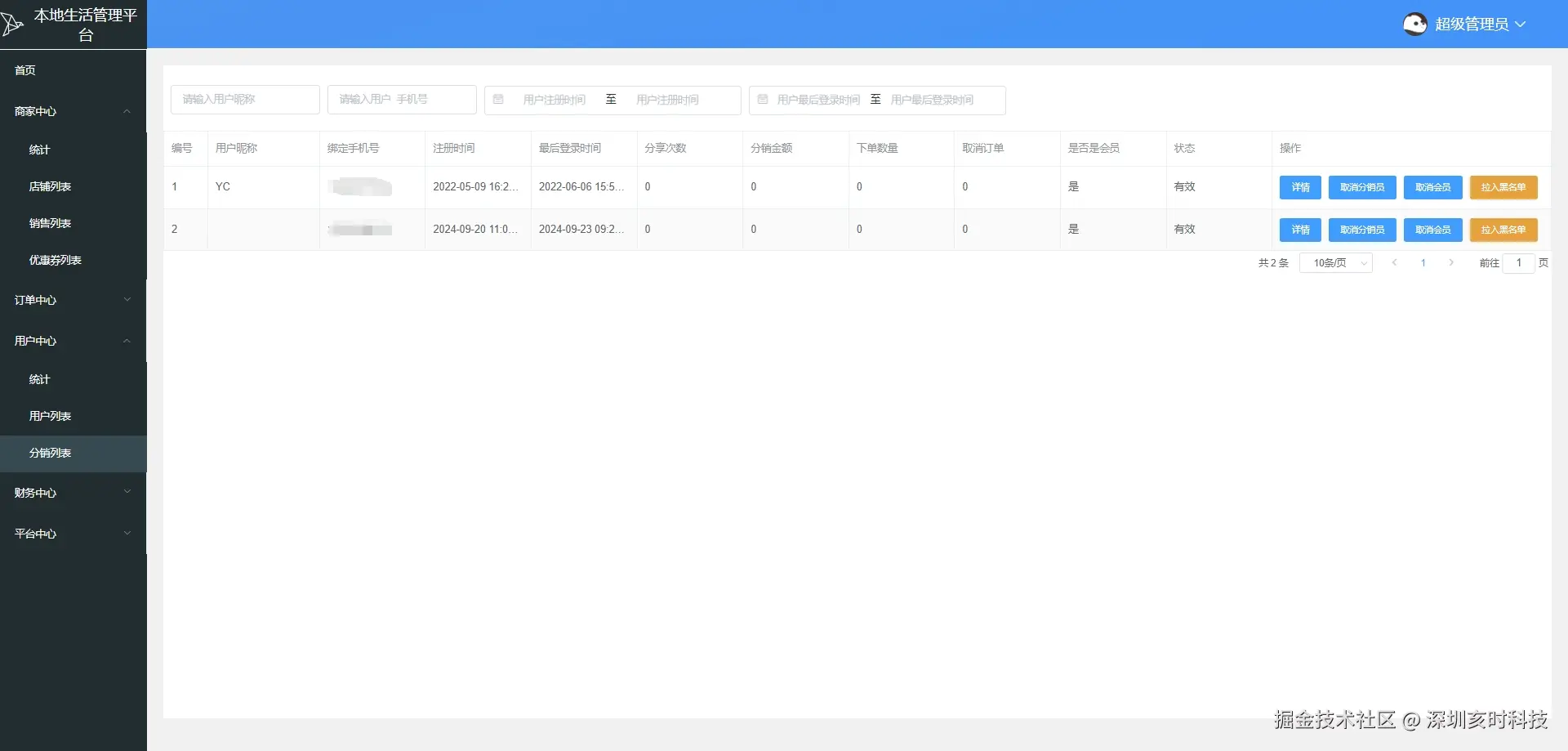Click 取消会员 for user YC row
The height and width of the screenshot is (751, 1568).
[1433, 187]
